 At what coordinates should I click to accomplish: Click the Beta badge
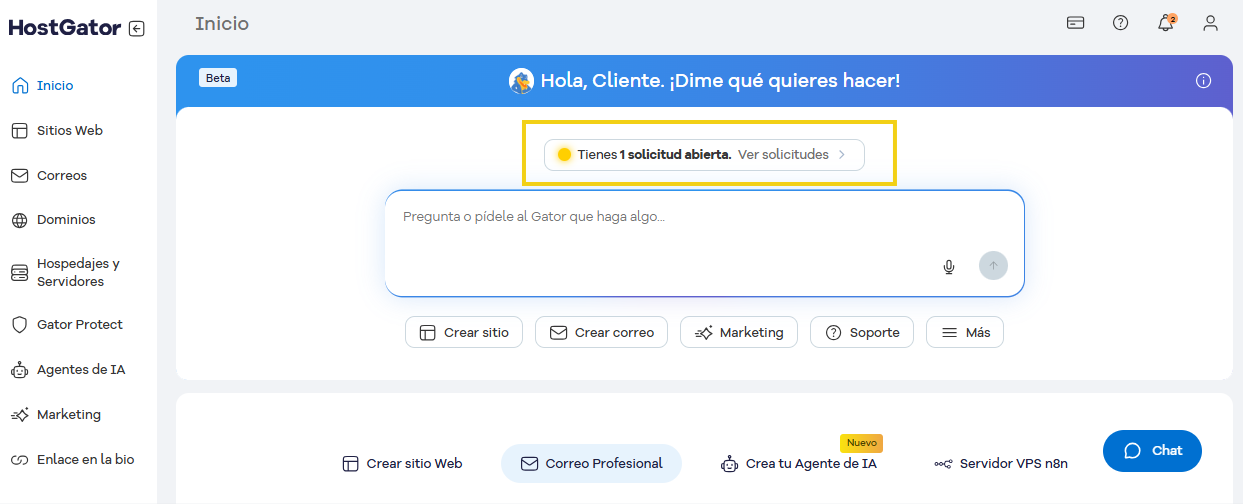[x=218, y=77]
